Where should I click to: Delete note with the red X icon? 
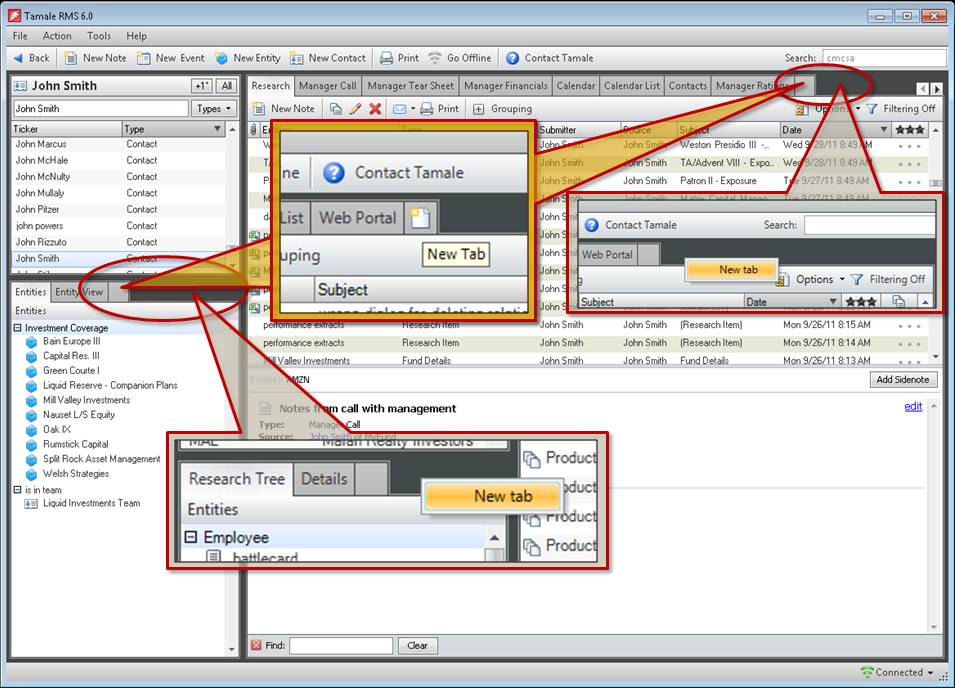[x=375, y=109]
